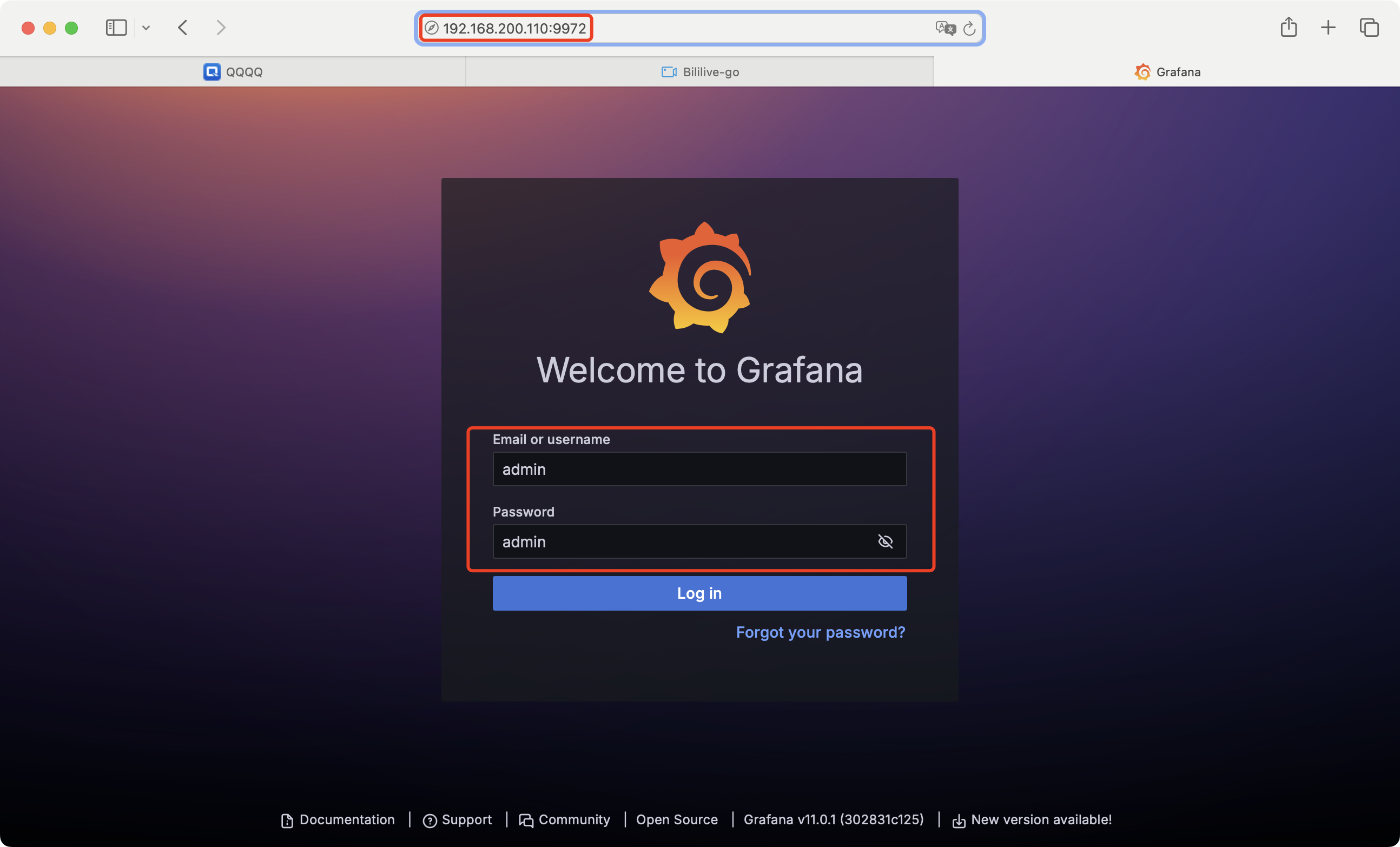The width and height of the screenshot is (1400, 847).
Task: Enter full screen with green button
Action: click(71, 28)
